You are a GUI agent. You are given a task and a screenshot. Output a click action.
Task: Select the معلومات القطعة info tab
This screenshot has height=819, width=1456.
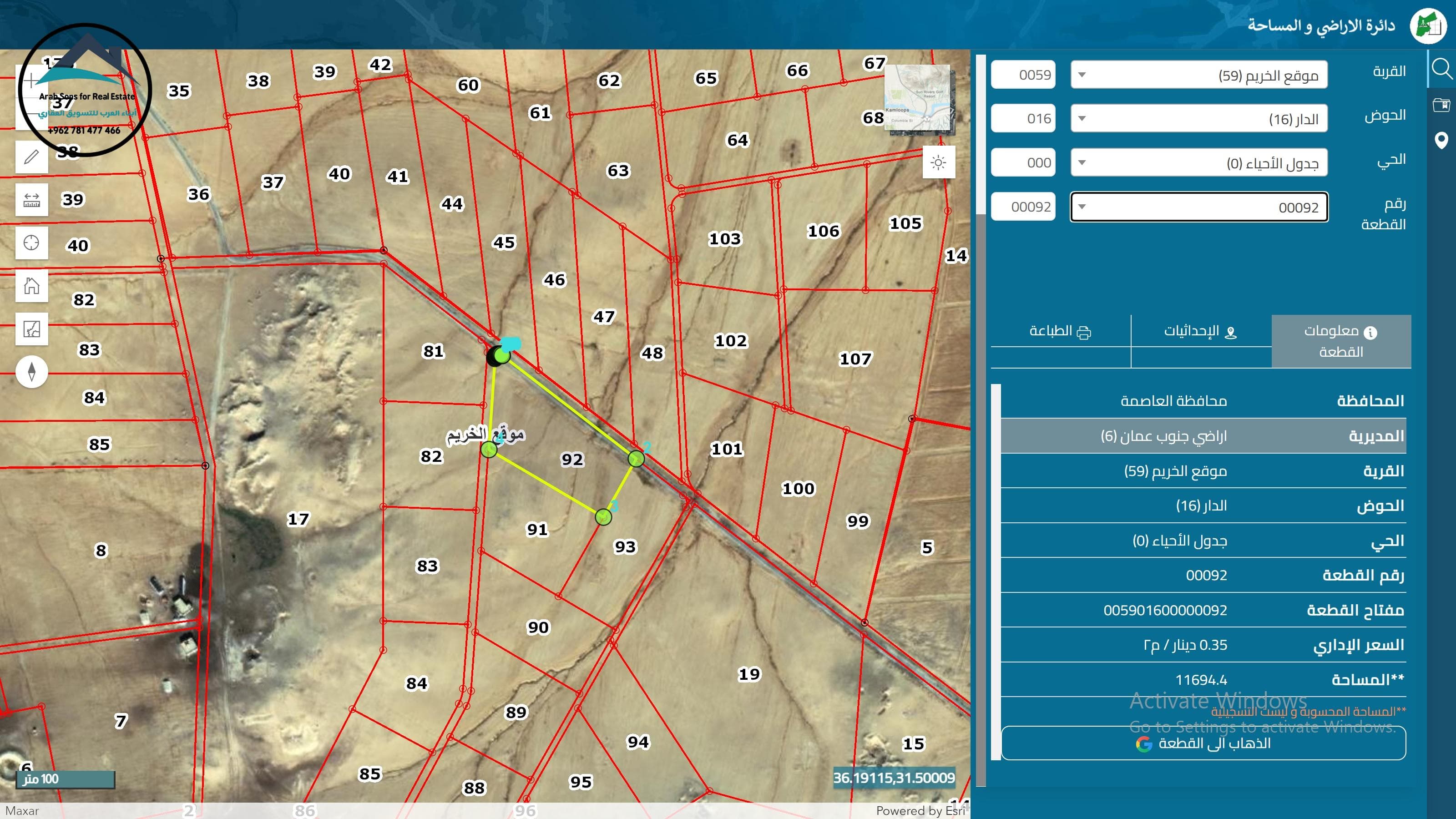coord(1341,341)
